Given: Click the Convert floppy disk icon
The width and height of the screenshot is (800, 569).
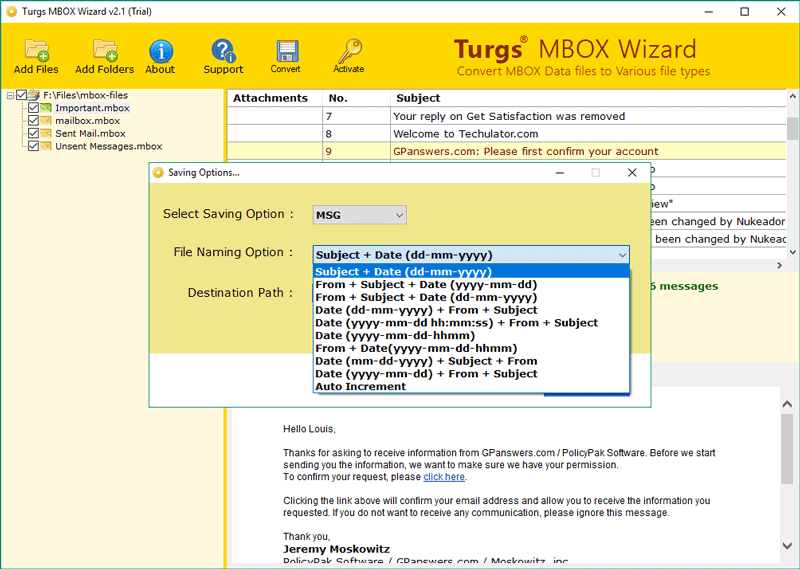Looking at the screenshot, I should tap(287, 51).
